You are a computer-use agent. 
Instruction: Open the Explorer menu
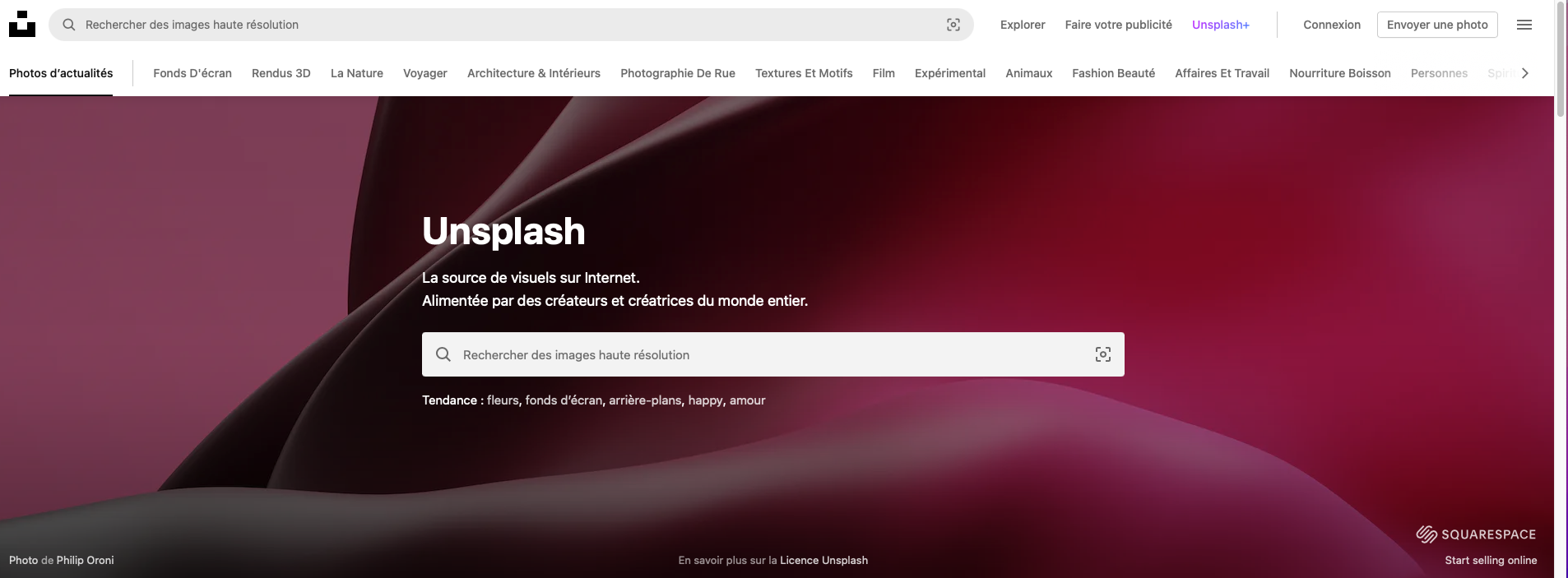[1023, 25]
